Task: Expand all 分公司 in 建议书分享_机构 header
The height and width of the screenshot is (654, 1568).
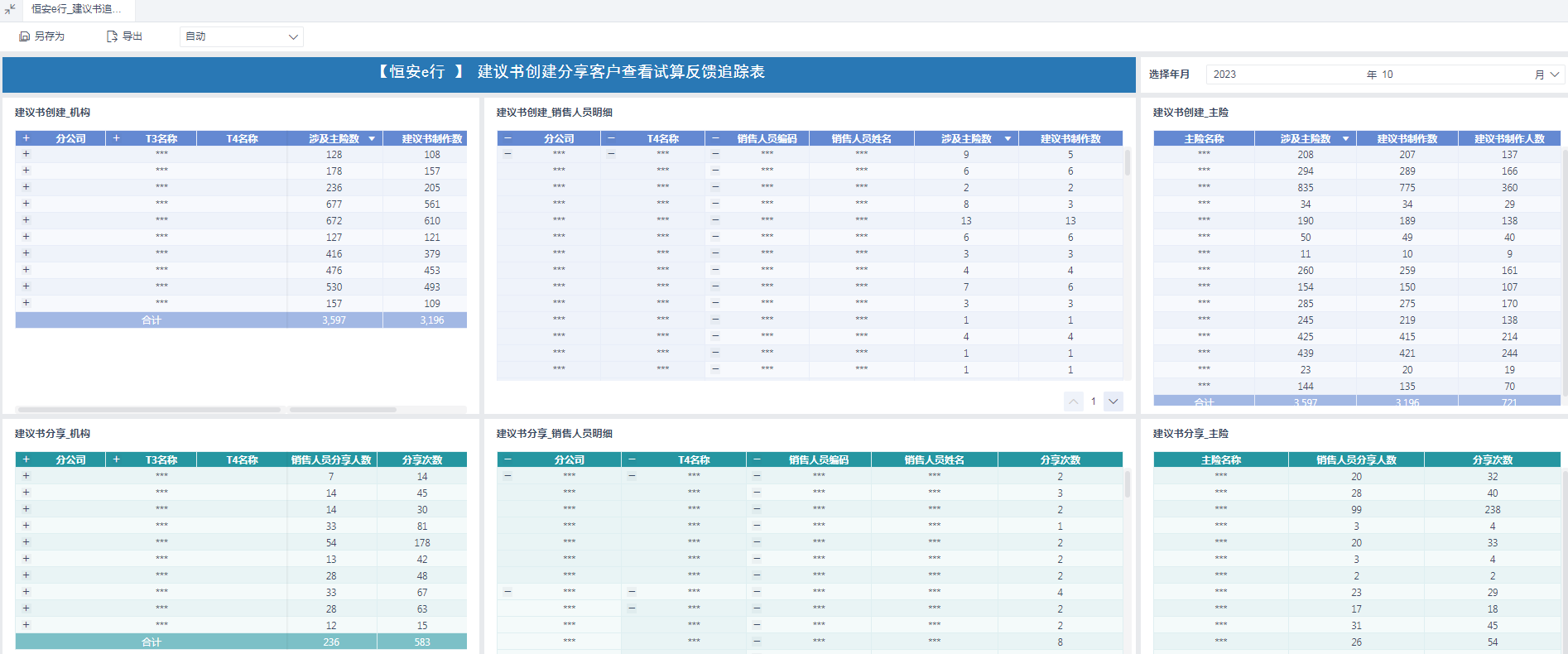Action: 26,459
